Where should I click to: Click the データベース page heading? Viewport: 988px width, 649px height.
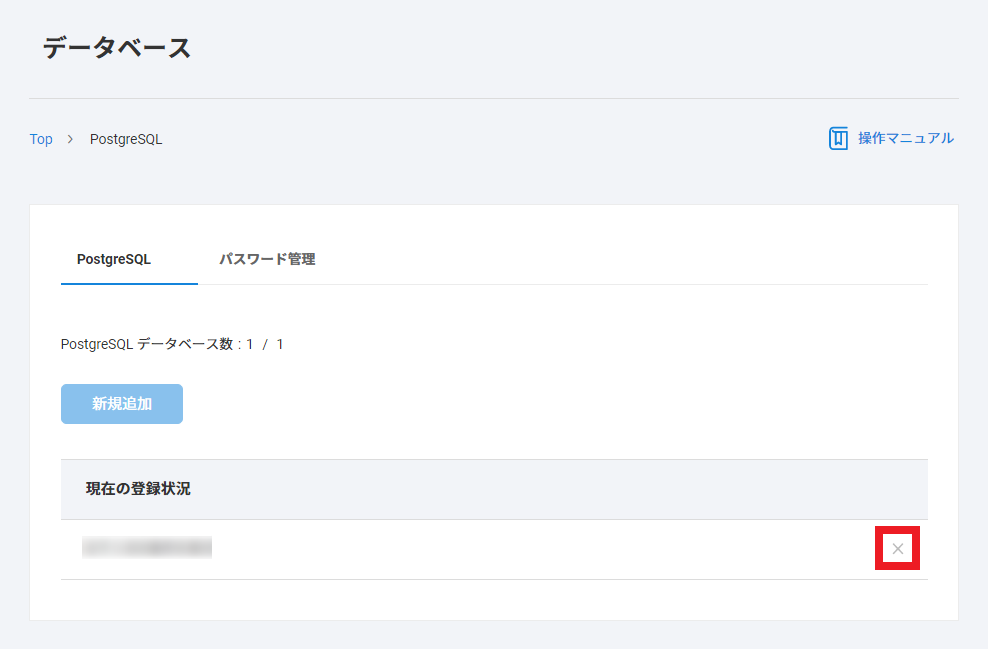(x=117, y=47)
